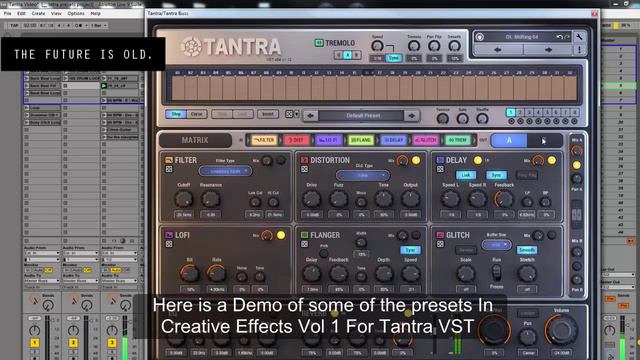The image size is (640, 360).
Task: Open the Distortion Type dropdown
Action: pyautogui.click(x=362, y=176)
